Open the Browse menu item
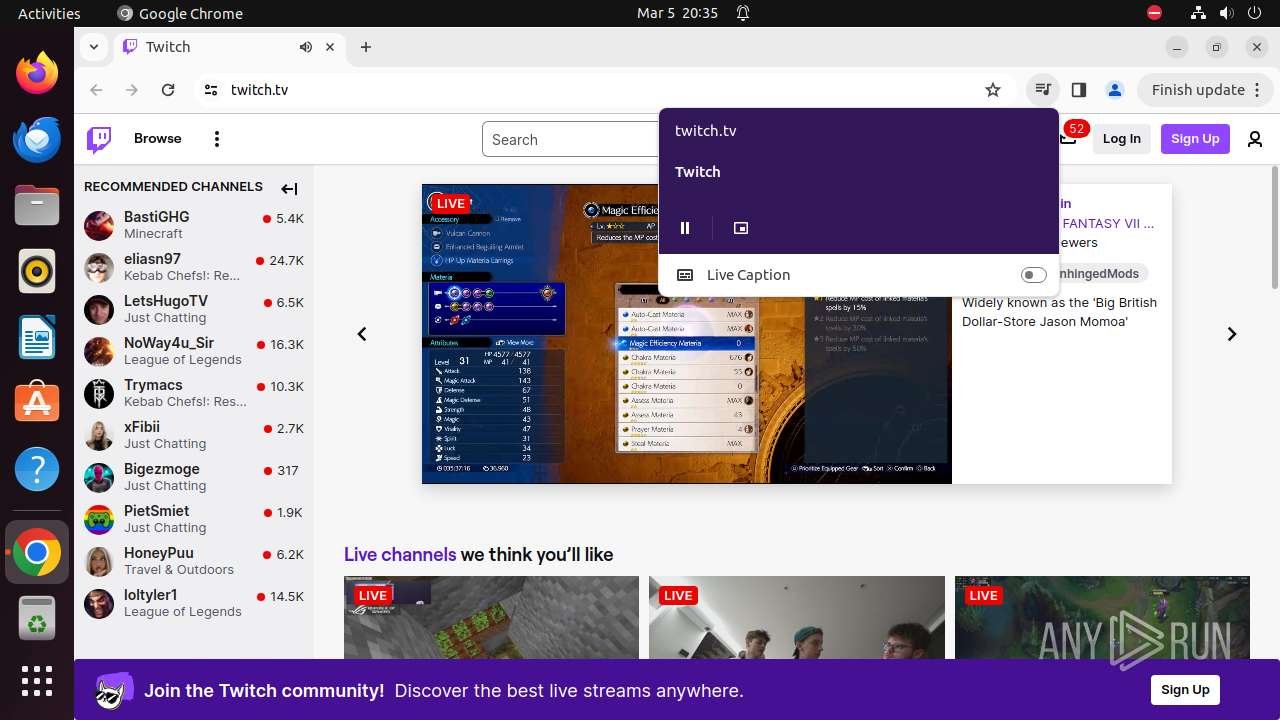Viewport: 1280px width, 720px height. pyautogui.click(x=158, y=139)
